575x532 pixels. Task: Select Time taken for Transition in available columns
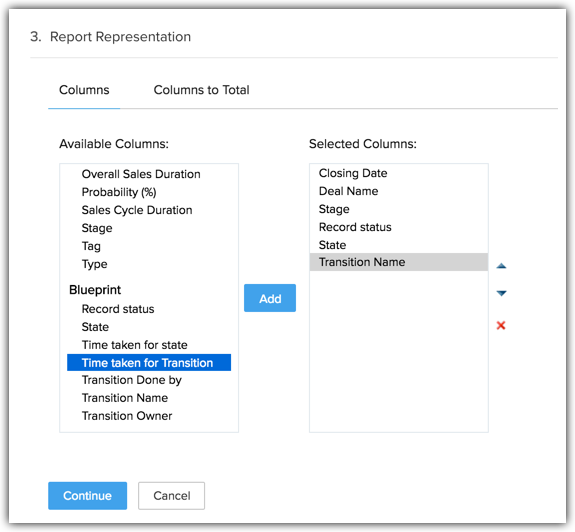click(149, 363)
